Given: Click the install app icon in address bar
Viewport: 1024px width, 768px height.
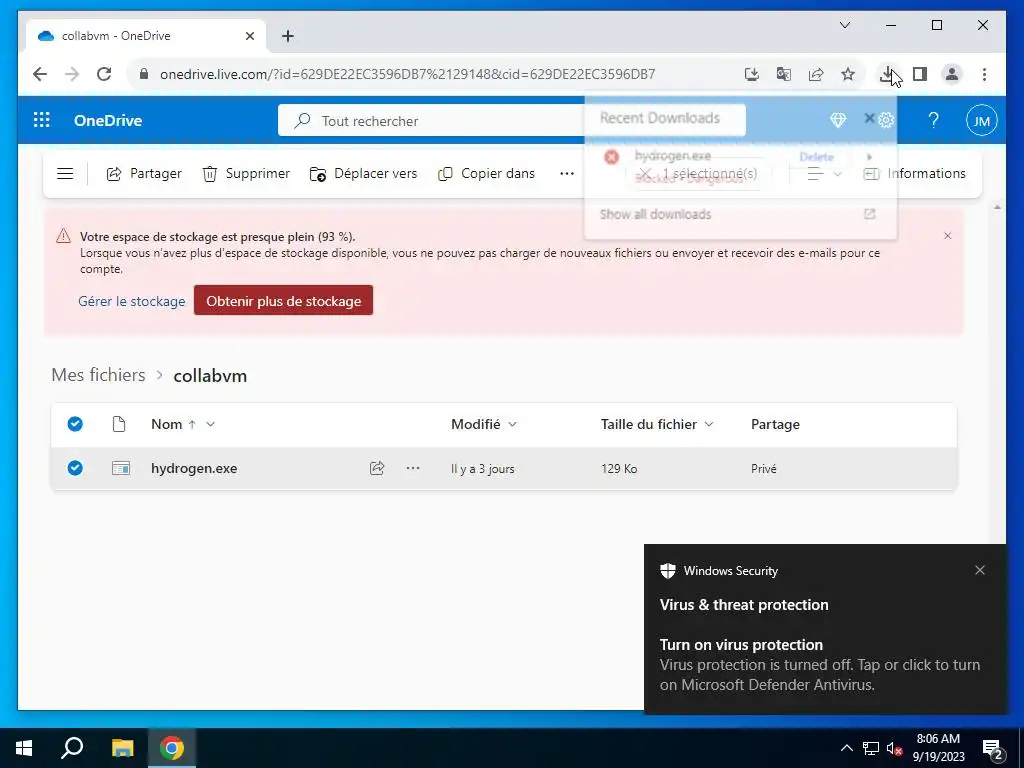Looking at the screenshot, I should (x=752, y=74).
